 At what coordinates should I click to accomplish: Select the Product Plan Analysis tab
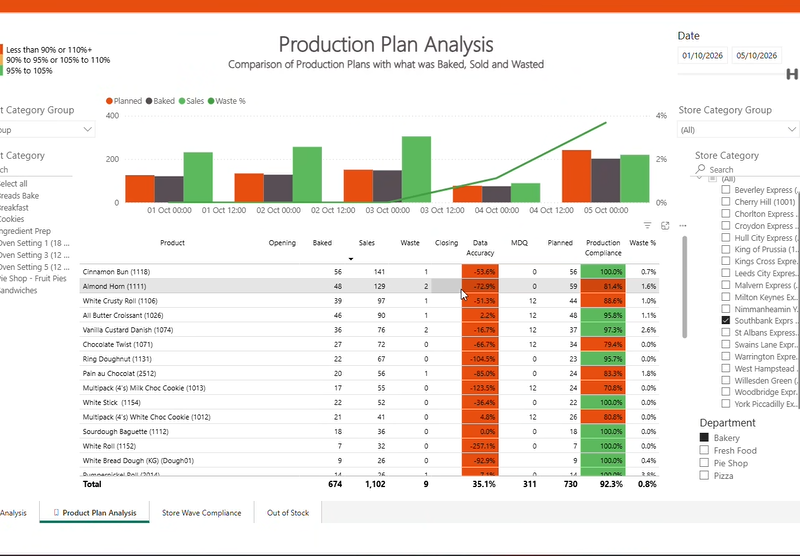[x=94, y=513]
